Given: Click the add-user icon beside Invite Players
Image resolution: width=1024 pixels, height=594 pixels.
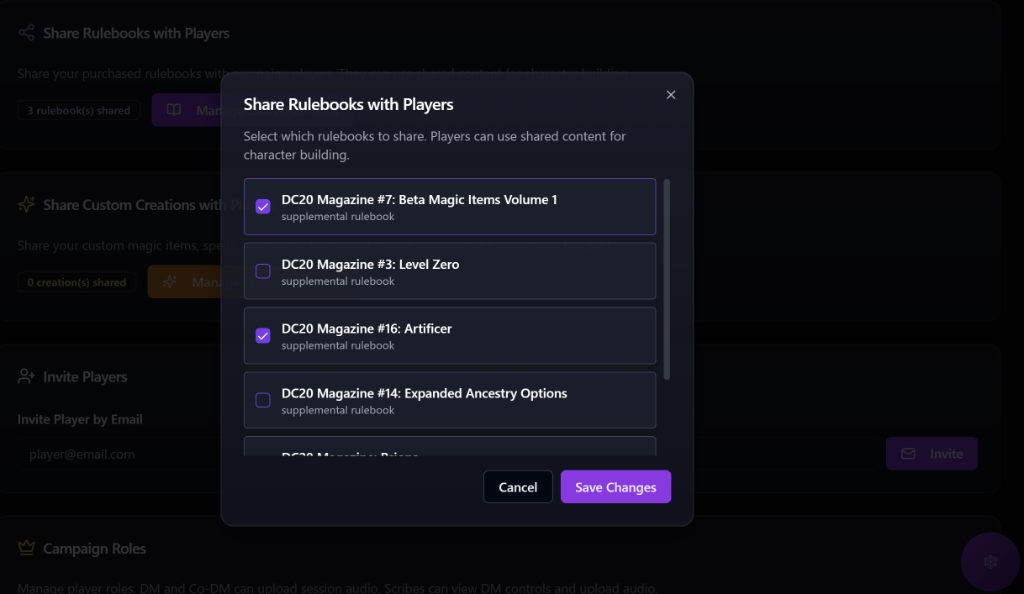Looking at the screenshot, I should pyautogui.click(x=26, y=377).
